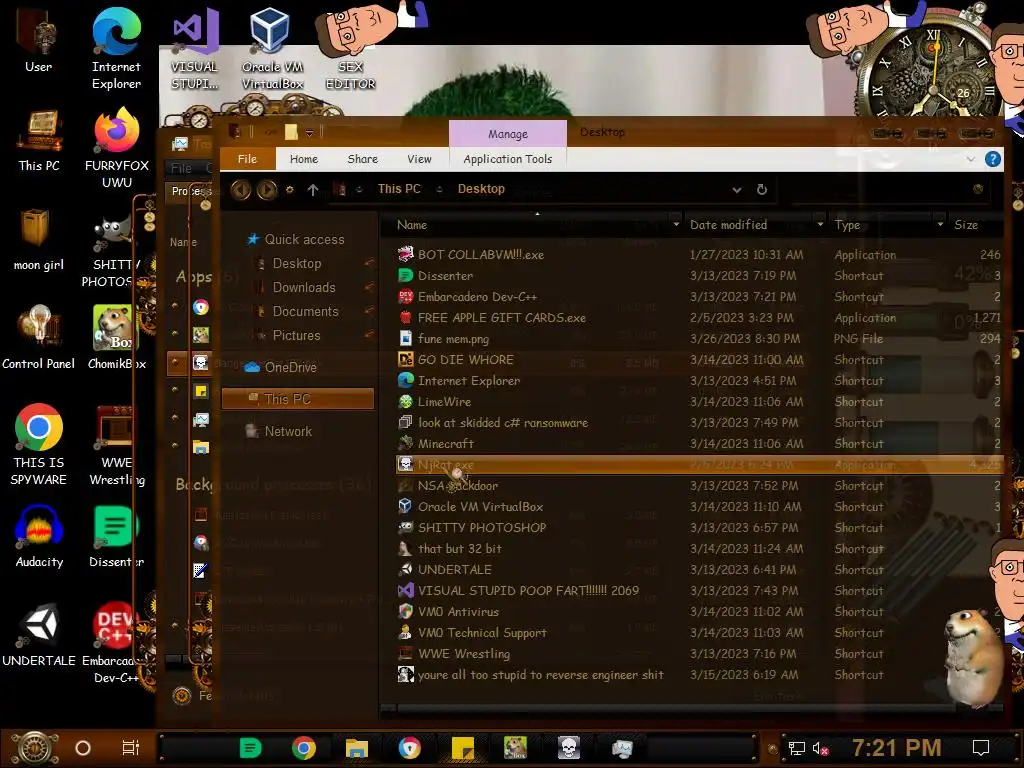Screen dimensions: 1024x768
Task: Click the Back arrow in File Explorer
Action: [240, 189]
